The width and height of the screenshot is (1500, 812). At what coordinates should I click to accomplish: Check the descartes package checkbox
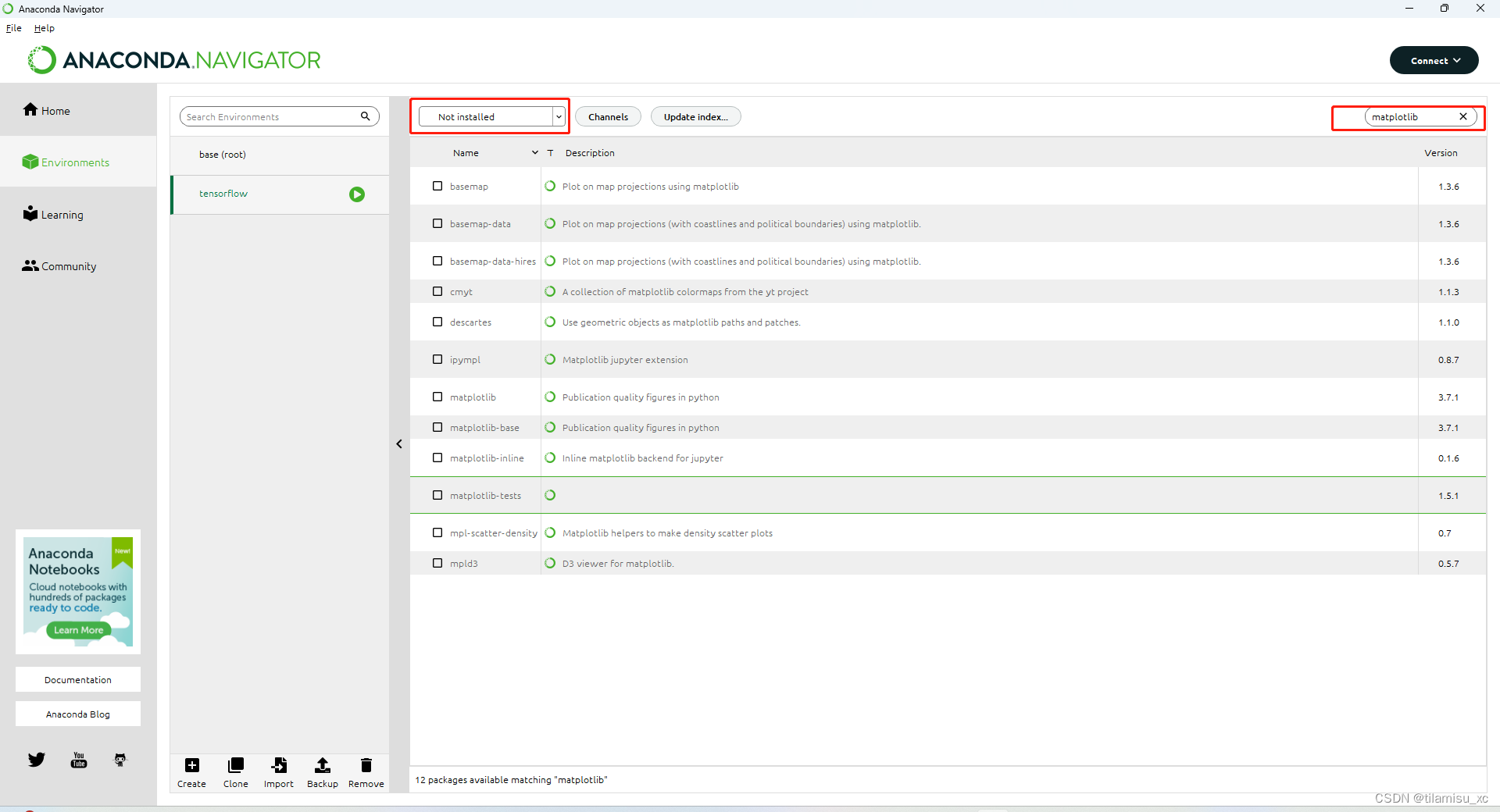437,322
